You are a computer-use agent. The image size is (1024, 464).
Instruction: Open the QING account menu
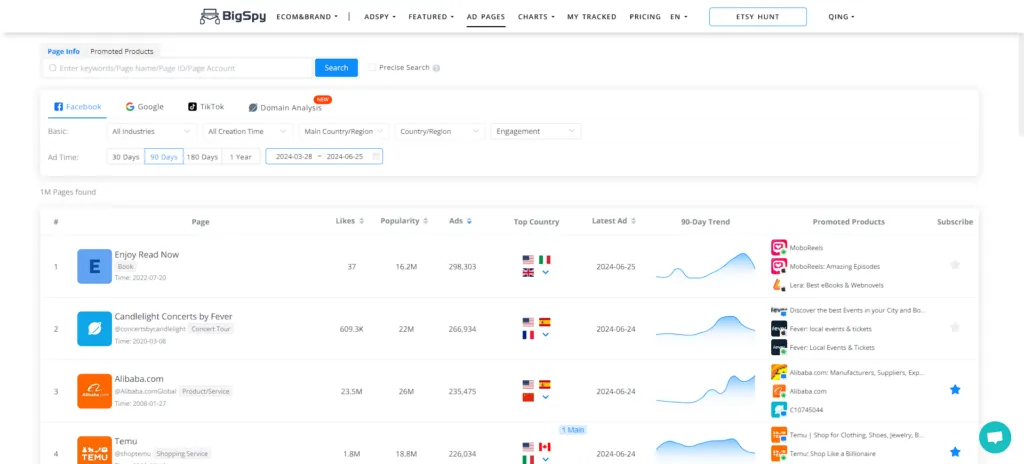(841, 17)
